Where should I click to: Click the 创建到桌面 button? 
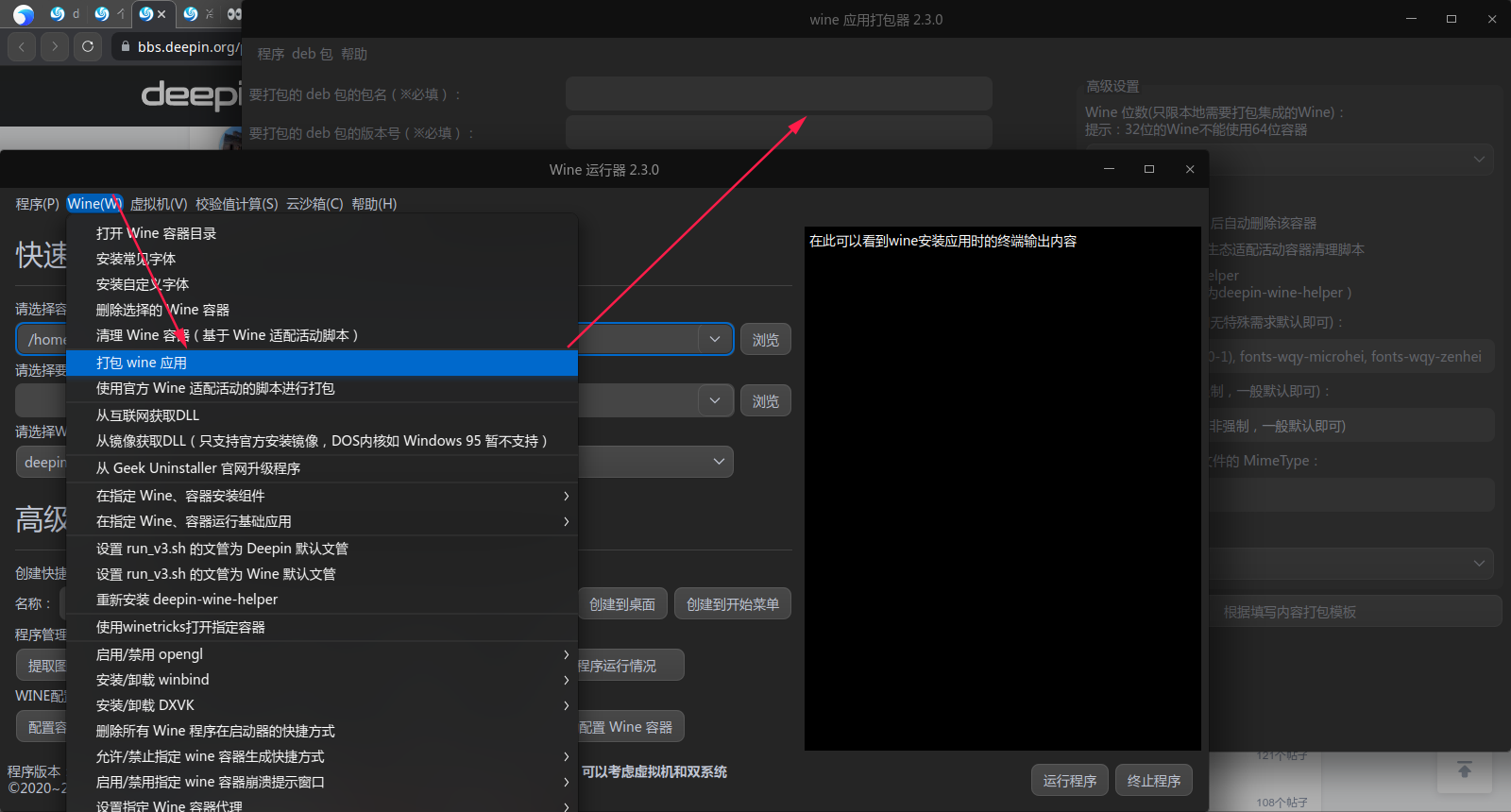(x=622, y=604)
